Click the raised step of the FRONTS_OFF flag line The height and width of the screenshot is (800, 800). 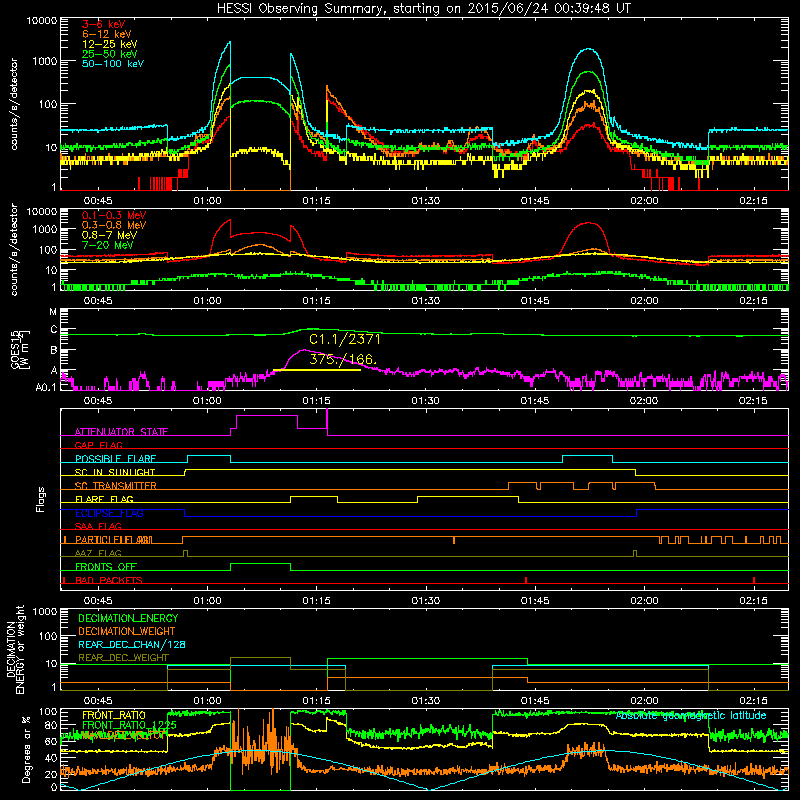click(260, 564)
